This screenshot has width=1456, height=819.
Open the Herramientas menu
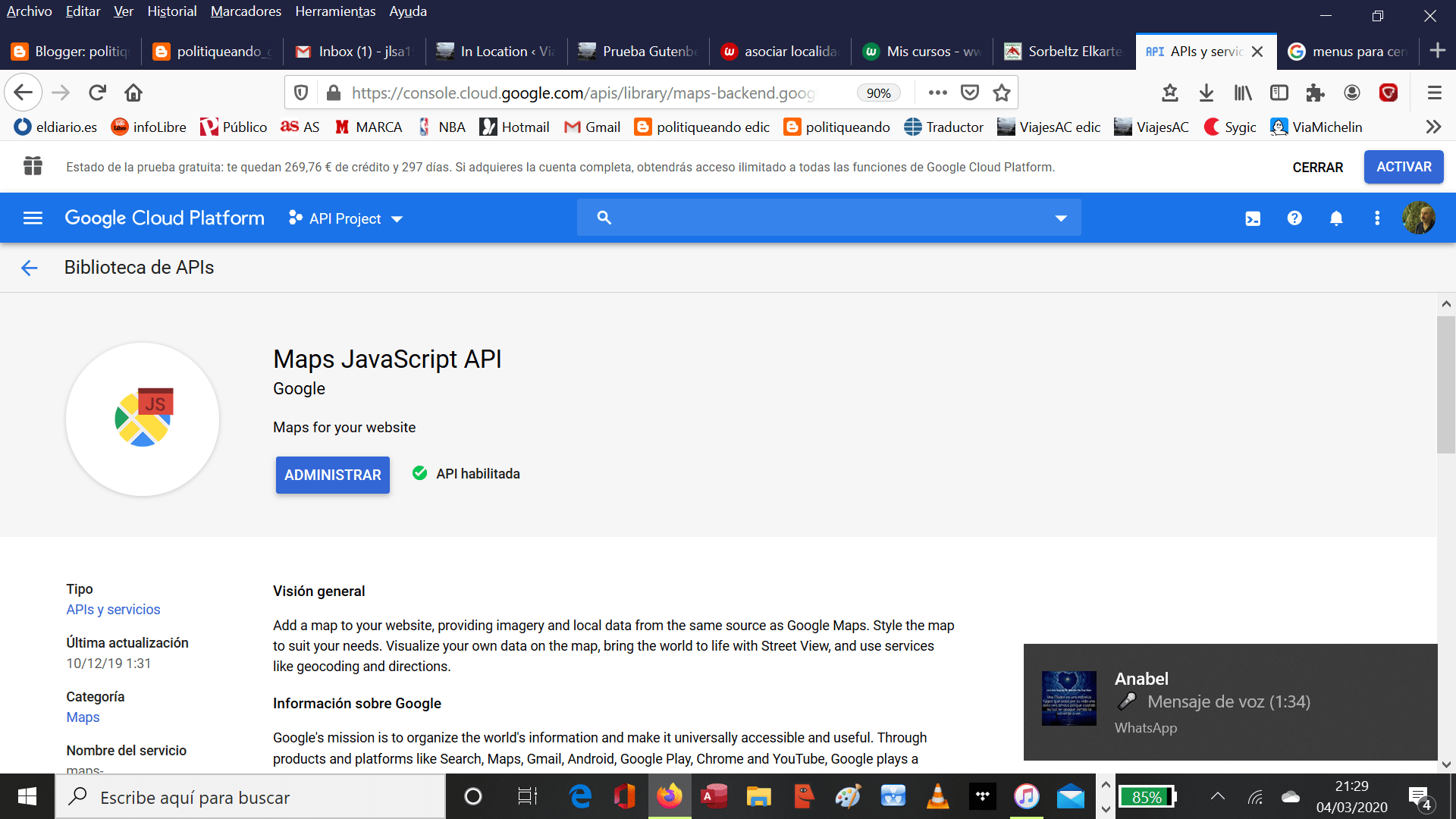pos(335,11)
